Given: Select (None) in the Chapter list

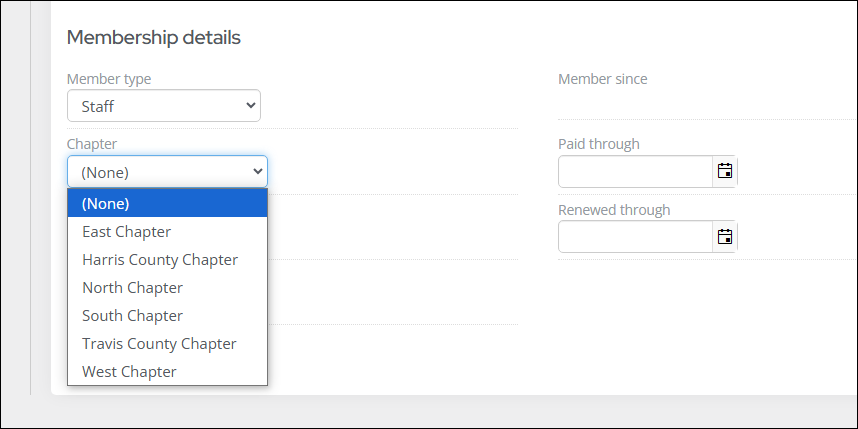Looking at the screenshot, I should coord(167,203).
